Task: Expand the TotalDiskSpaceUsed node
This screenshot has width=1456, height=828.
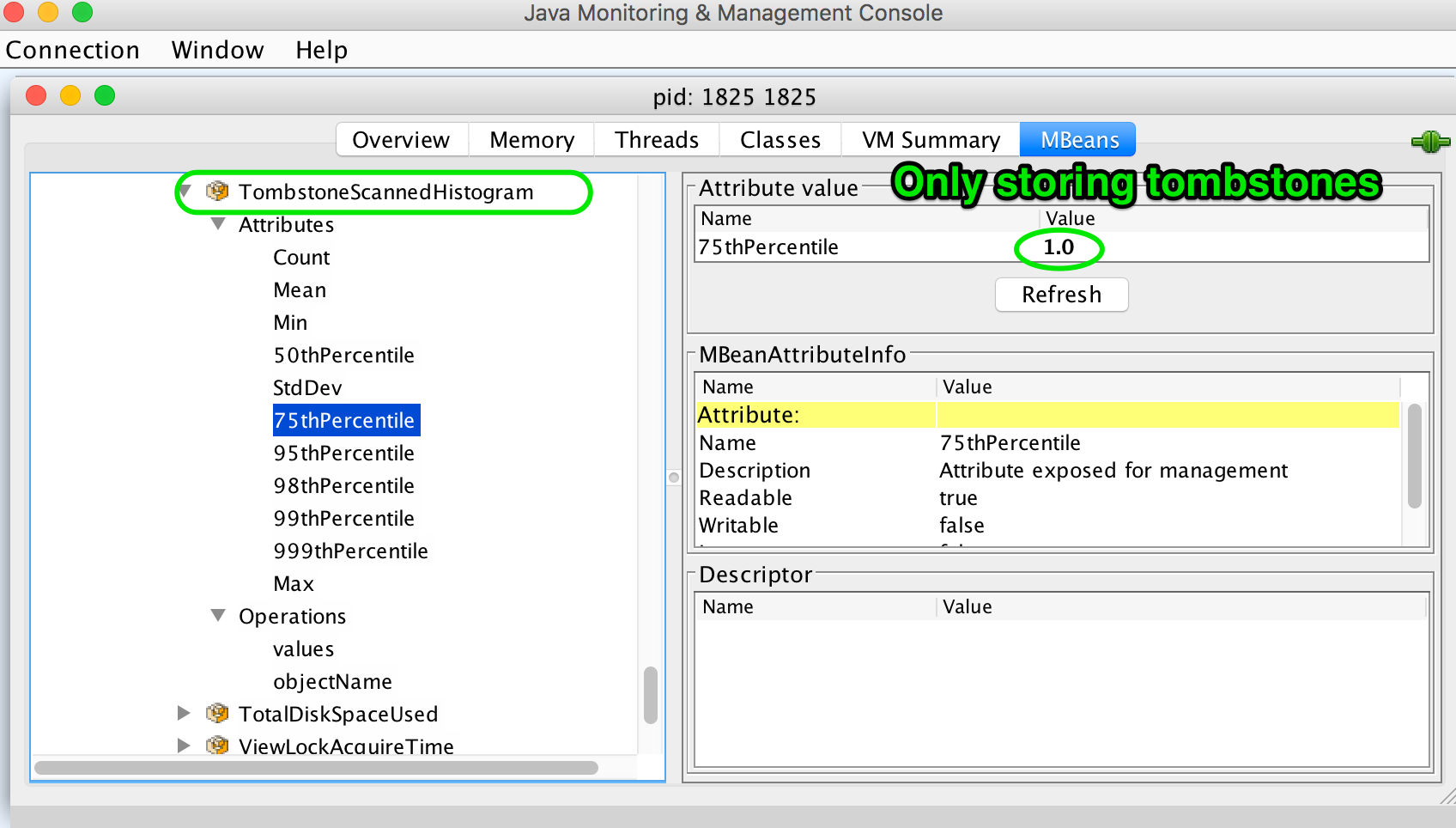Action: point(184,713)
